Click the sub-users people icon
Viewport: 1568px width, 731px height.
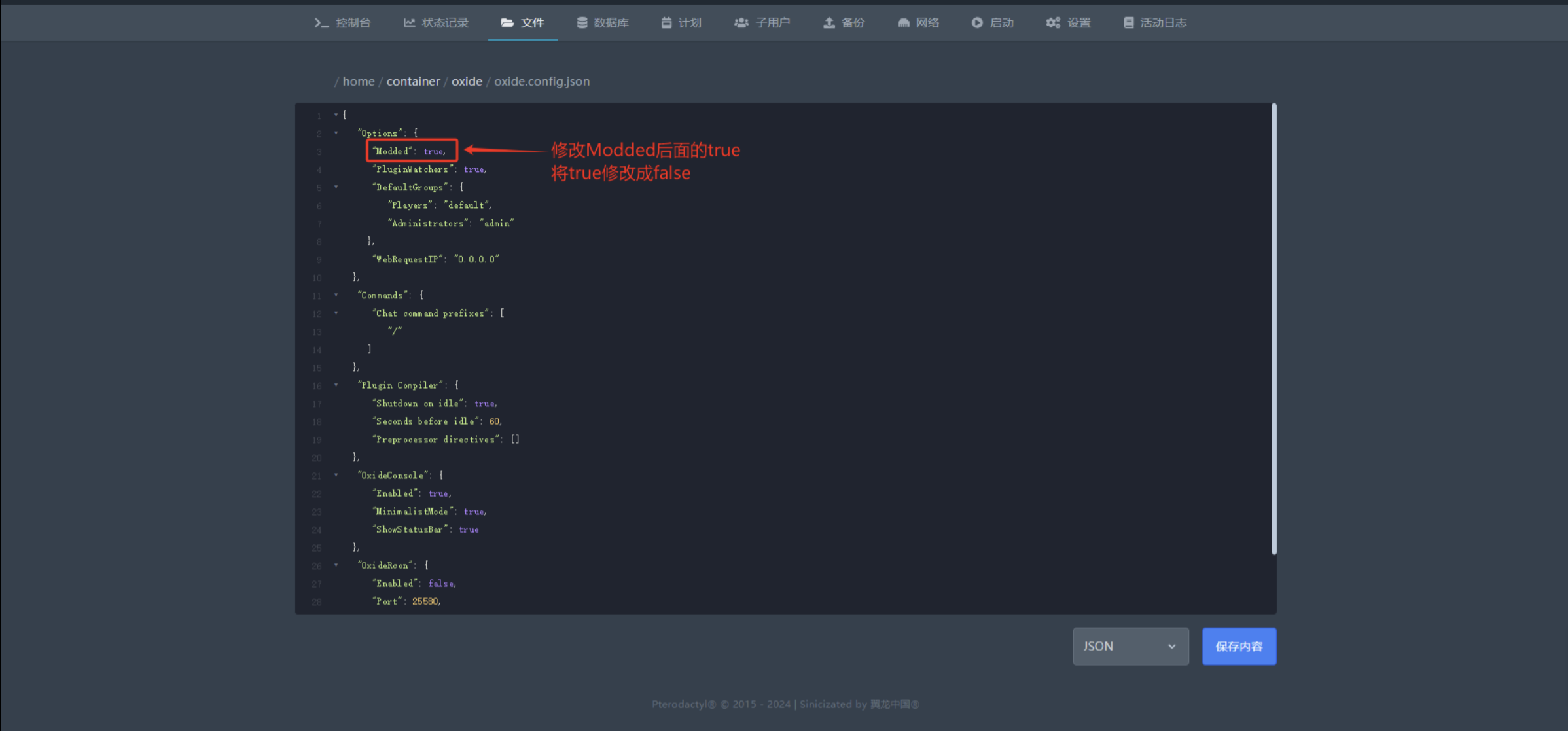click(x=741, y=23)
